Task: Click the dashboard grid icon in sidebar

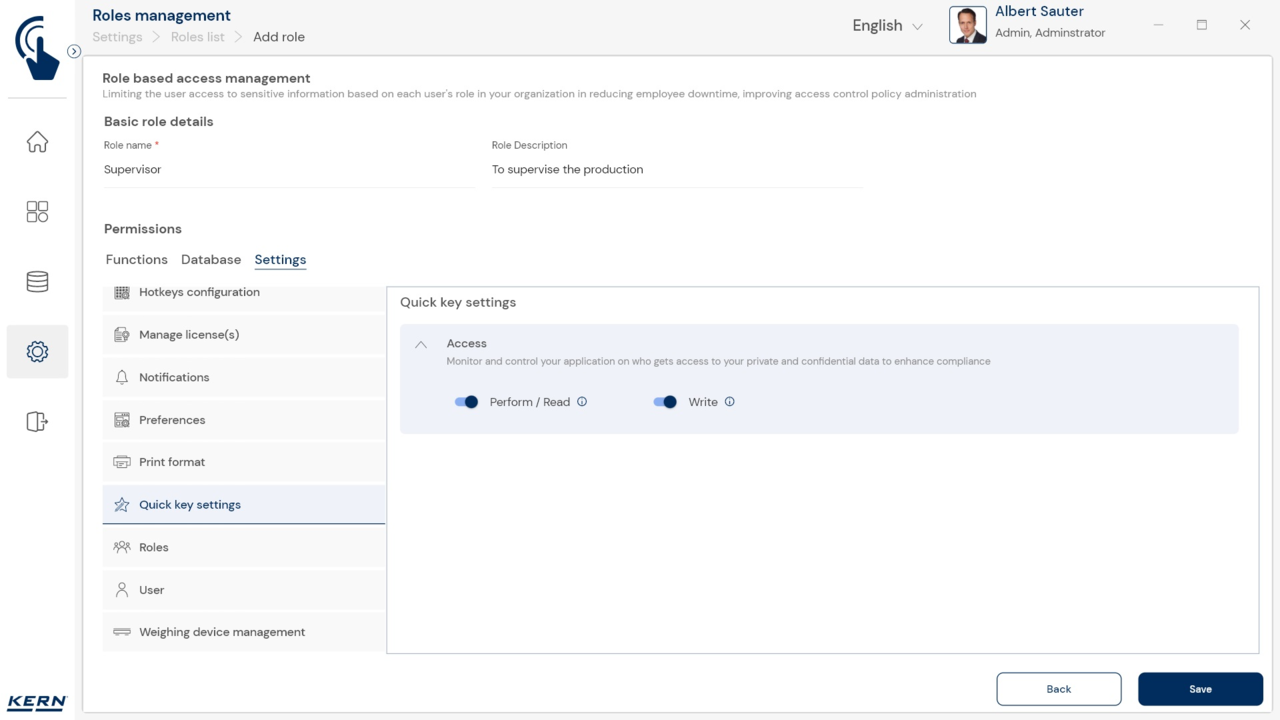Action: coord(37,212)
